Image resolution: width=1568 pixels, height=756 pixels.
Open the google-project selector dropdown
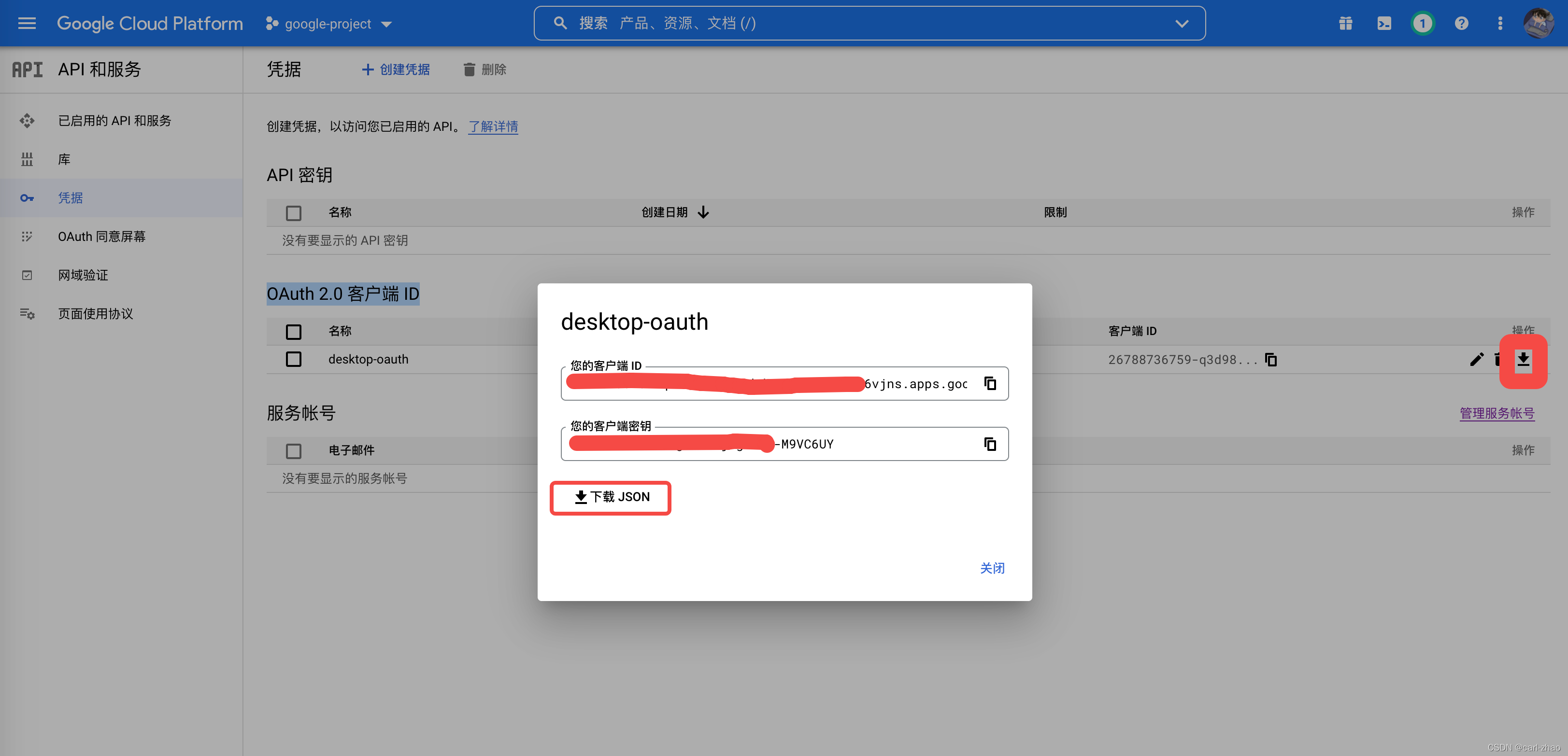[329, 24]
